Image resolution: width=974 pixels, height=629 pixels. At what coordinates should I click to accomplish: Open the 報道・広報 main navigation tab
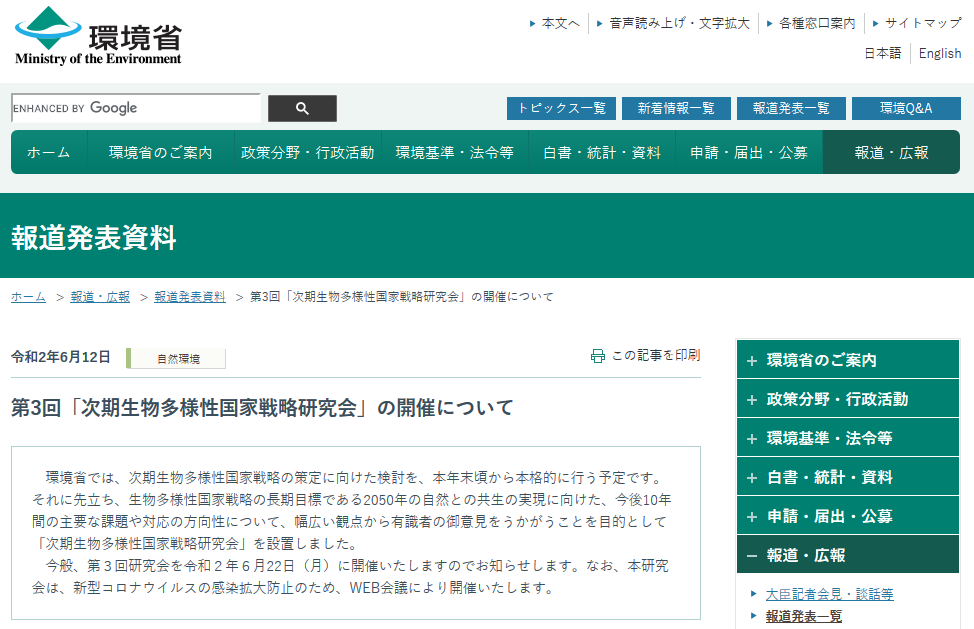tap(891, 153)
